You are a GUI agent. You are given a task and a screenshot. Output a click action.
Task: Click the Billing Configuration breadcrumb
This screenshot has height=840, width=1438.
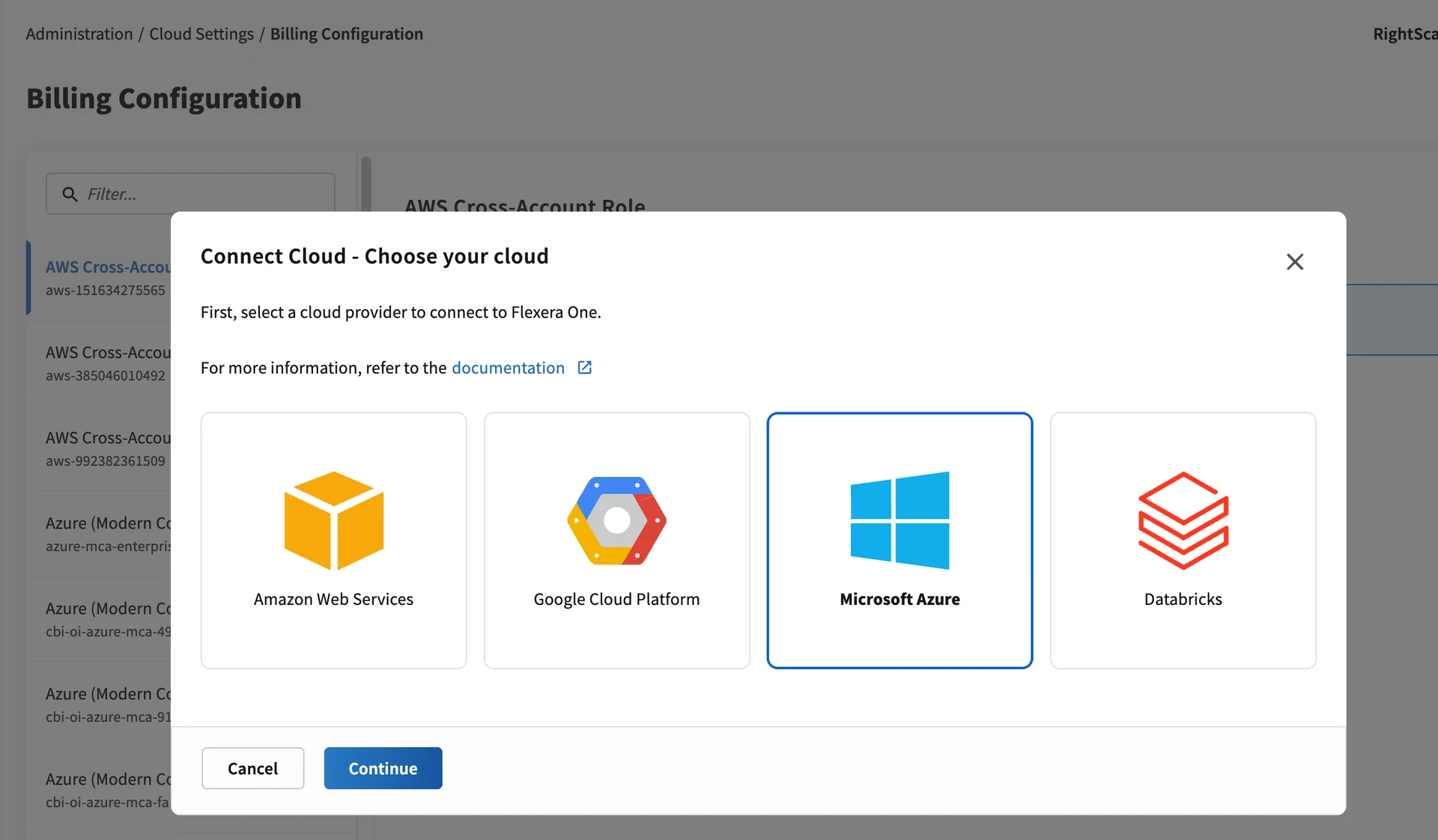347,34
